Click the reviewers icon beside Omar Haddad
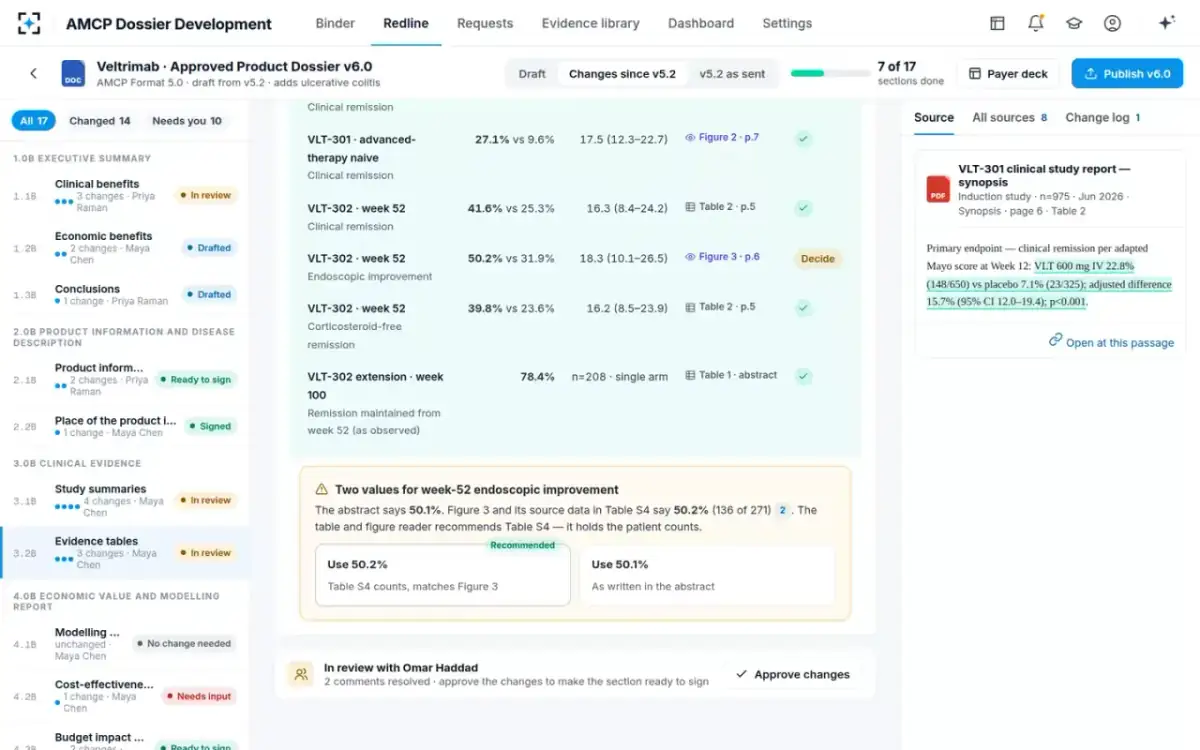Image resolution: width=1200 pixels, height=750 pixels. coord(300,674)
